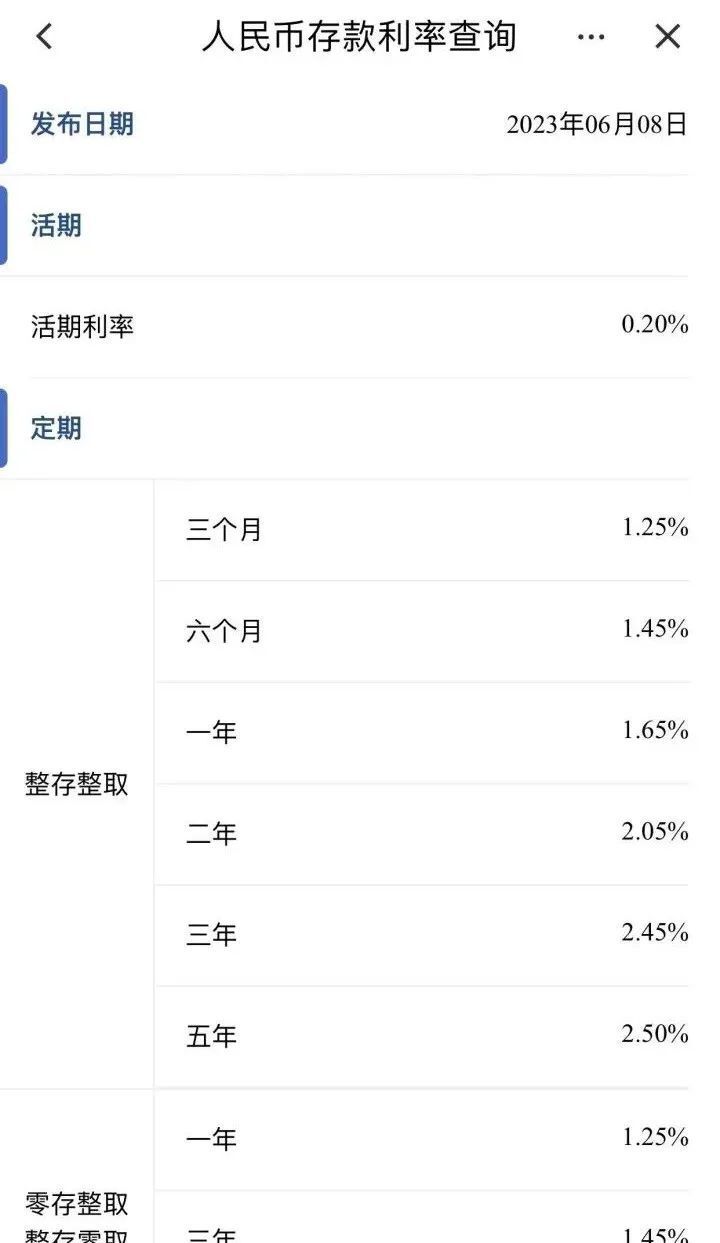This screenshot has width=720, height=1243.
Task: Tap the page title 人民币存款利率查询
Action: pyautogui.click(x=359, y=37)
